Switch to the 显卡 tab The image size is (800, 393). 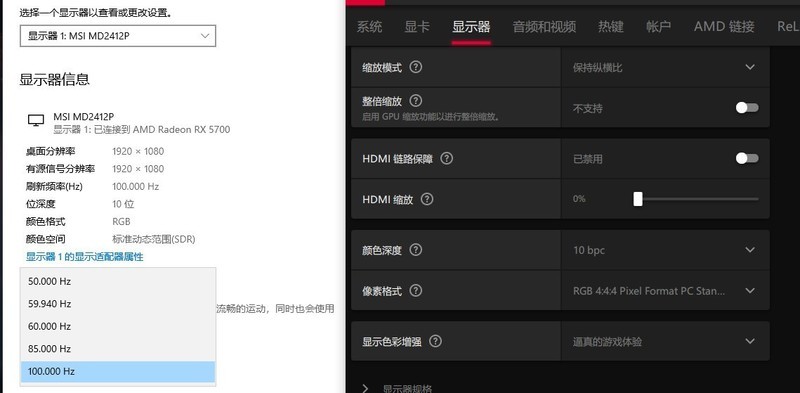[x=417, y=27]
